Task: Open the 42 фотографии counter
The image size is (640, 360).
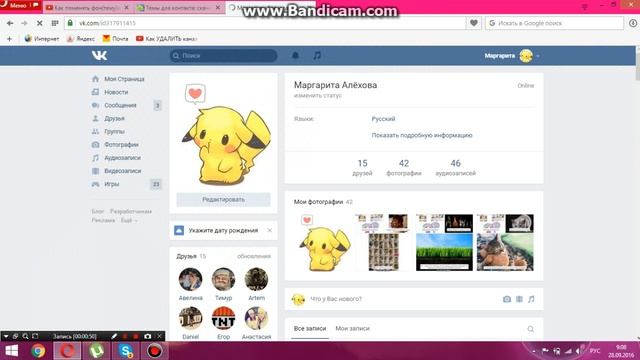Action: point(404,167)
